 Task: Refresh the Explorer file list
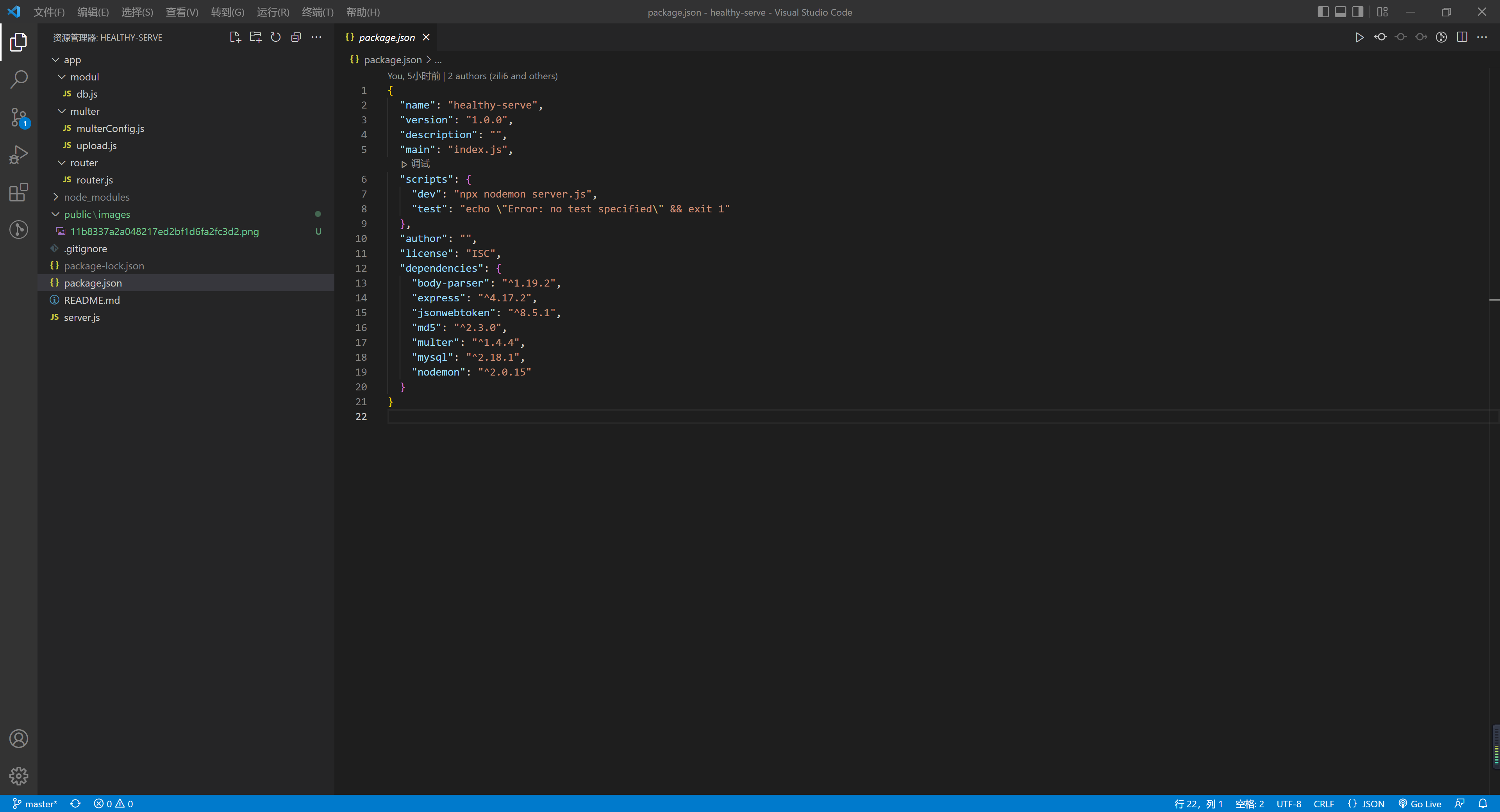[275, 37]
